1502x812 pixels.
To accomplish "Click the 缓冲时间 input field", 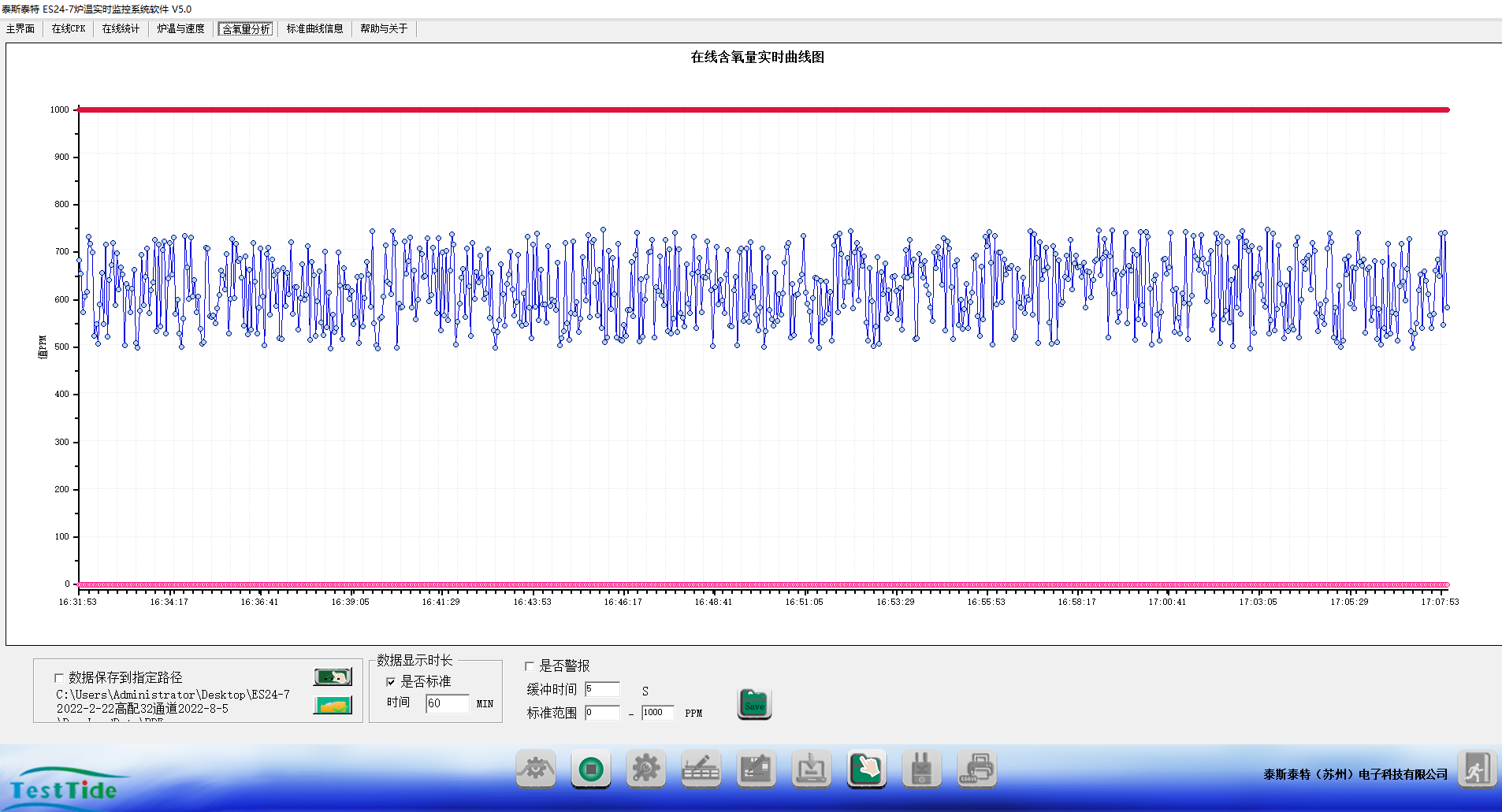I will (602, 689).
